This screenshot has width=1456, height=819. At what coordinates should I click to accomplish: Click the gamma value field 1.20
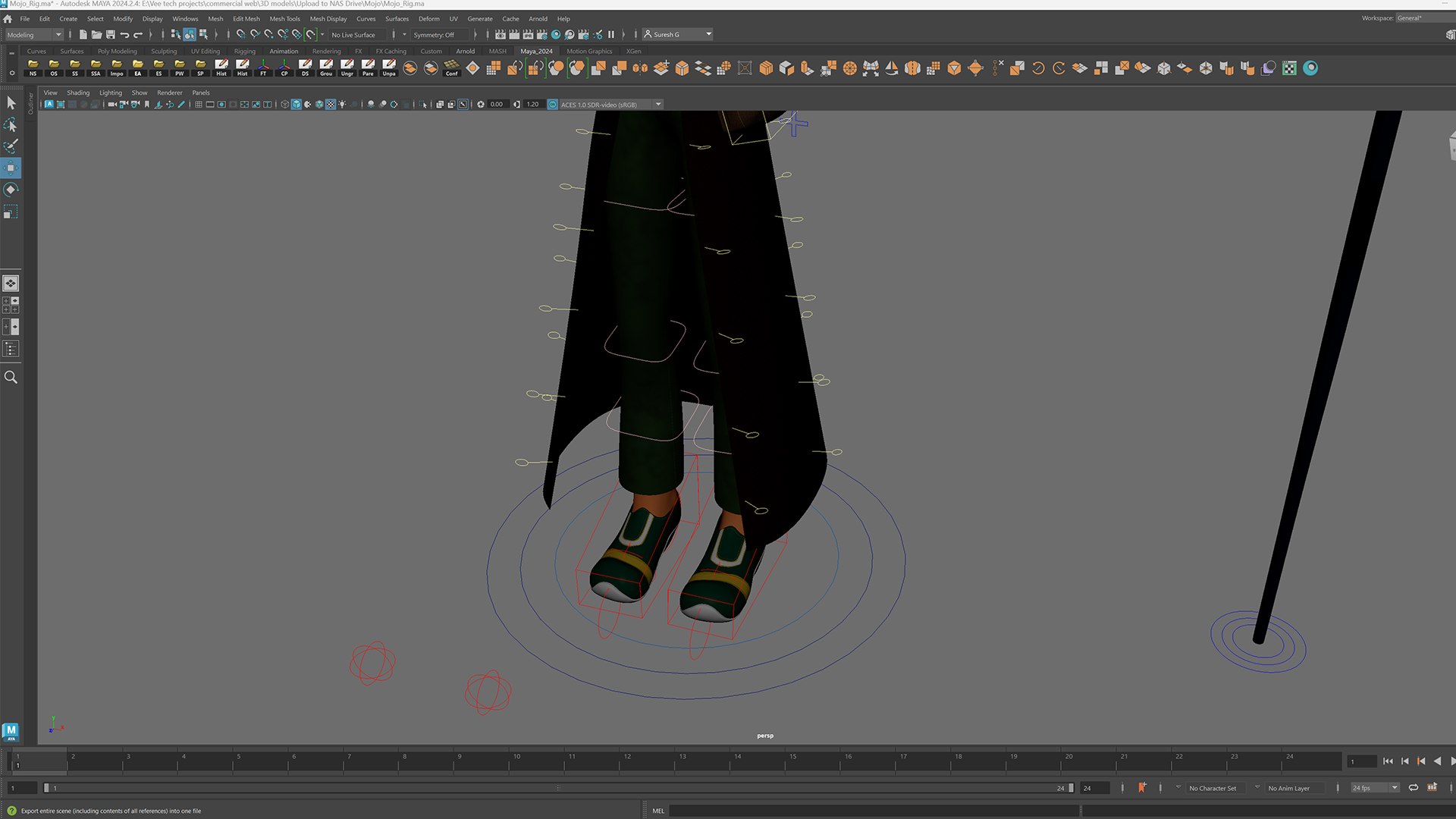coord(533,105)
